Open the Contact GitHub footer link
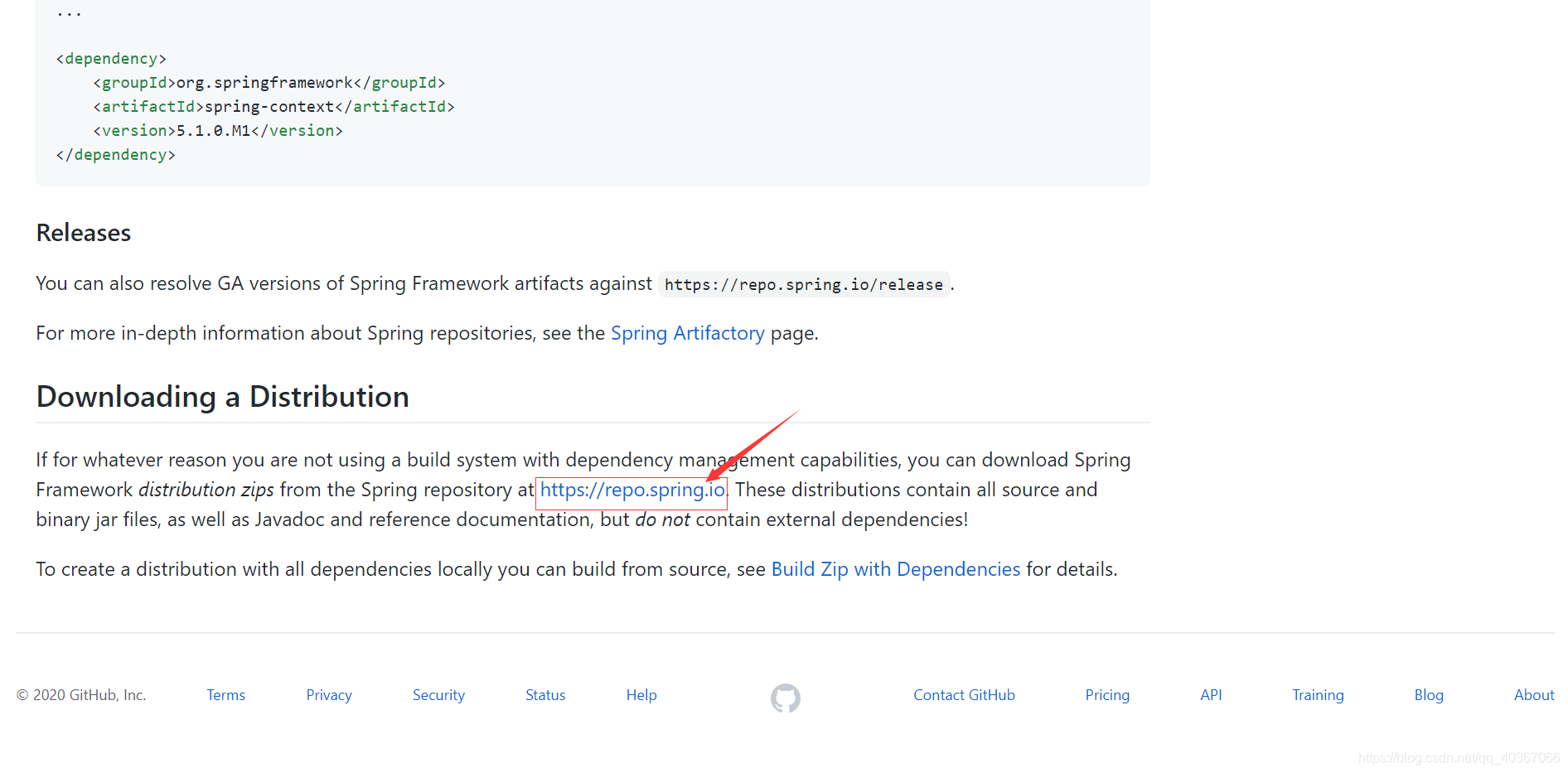This screenshot has width=1568, height=773. (x=964, y=695)
